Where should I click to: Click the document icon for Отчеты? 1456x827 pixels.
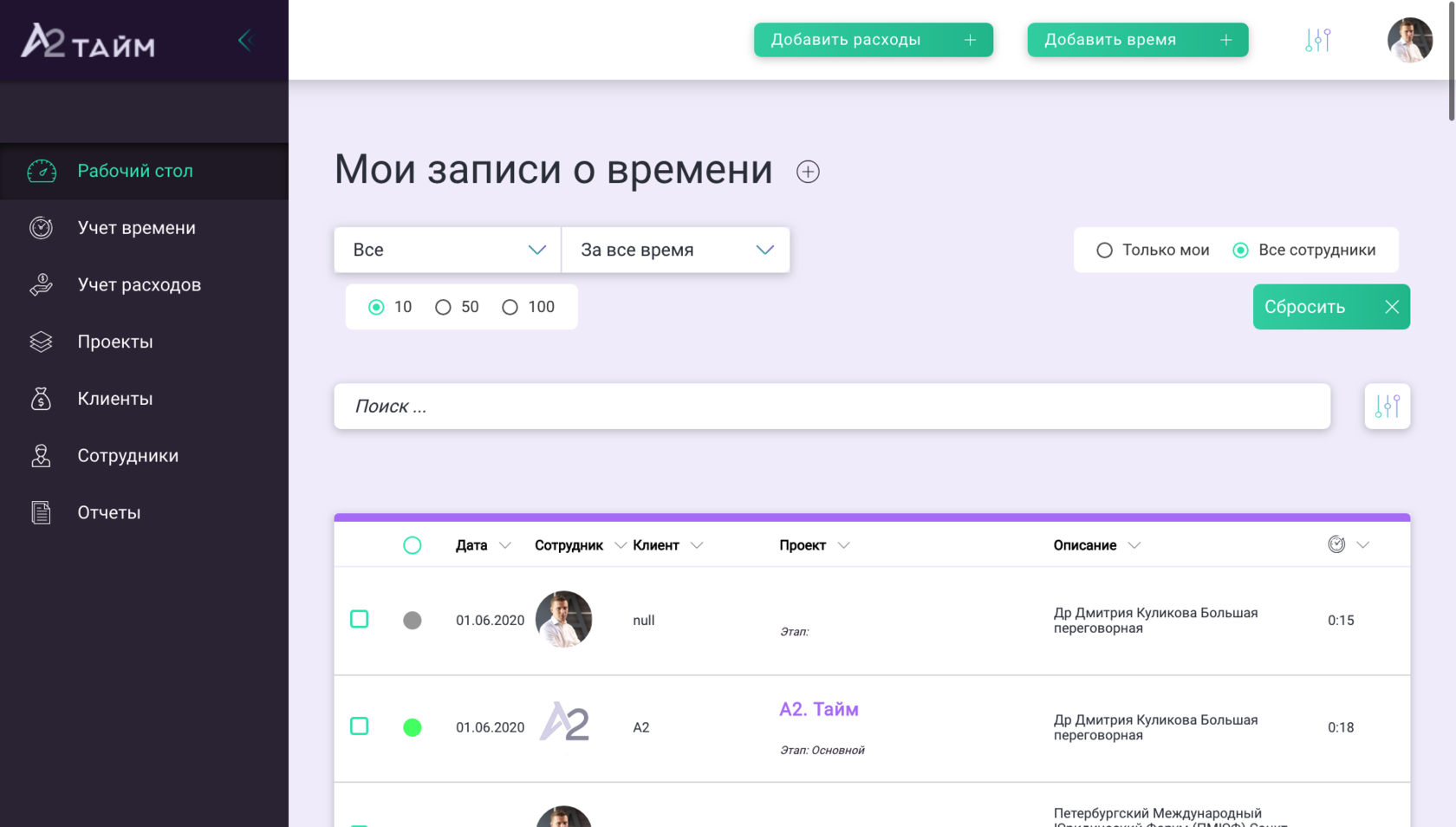point(41,512)
